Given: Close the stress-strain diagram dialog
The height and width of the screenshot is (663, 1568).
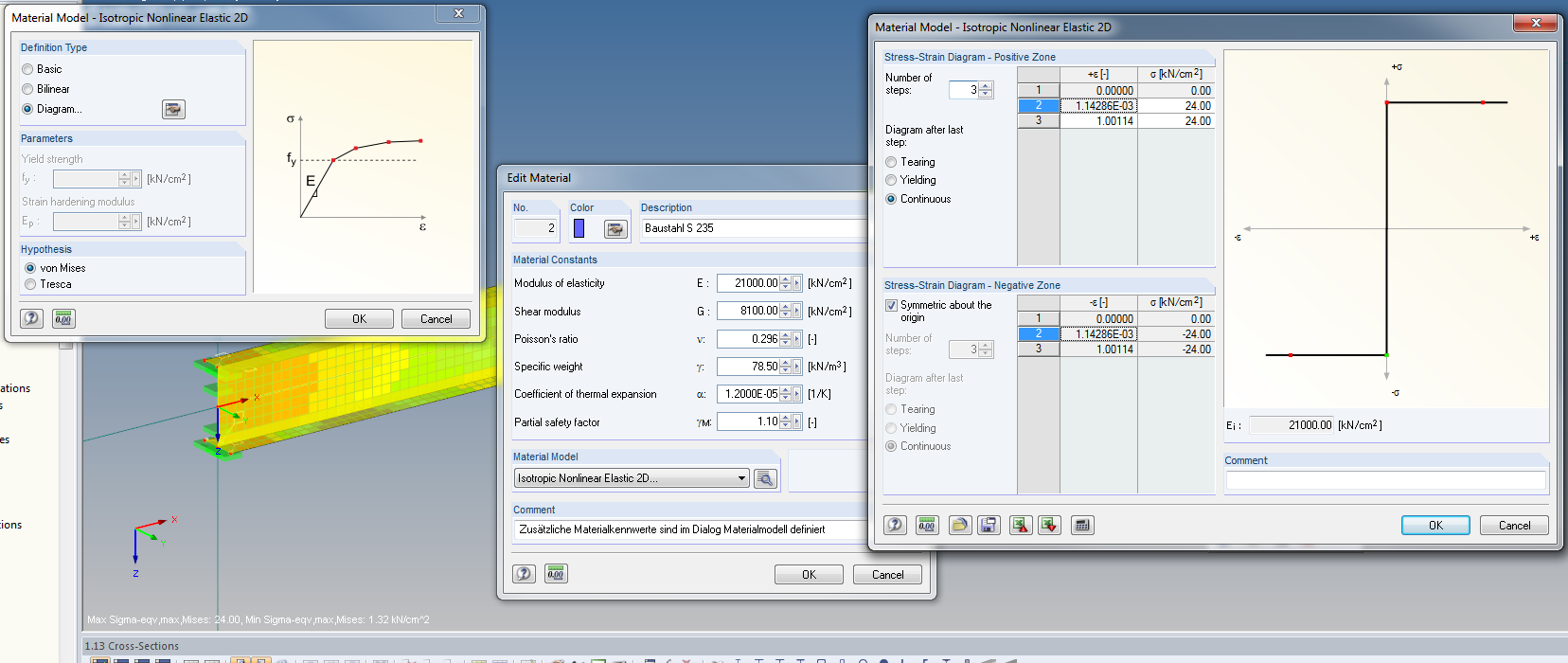Looking at the screenshot, I should click(1535, 23).
